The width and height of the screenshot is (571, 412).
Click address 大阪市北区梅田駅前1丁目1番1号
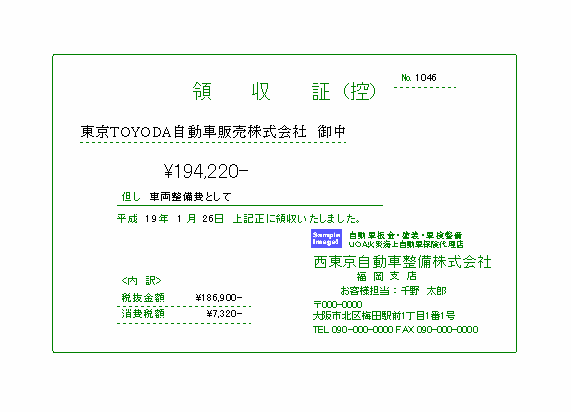coord(384,315)
